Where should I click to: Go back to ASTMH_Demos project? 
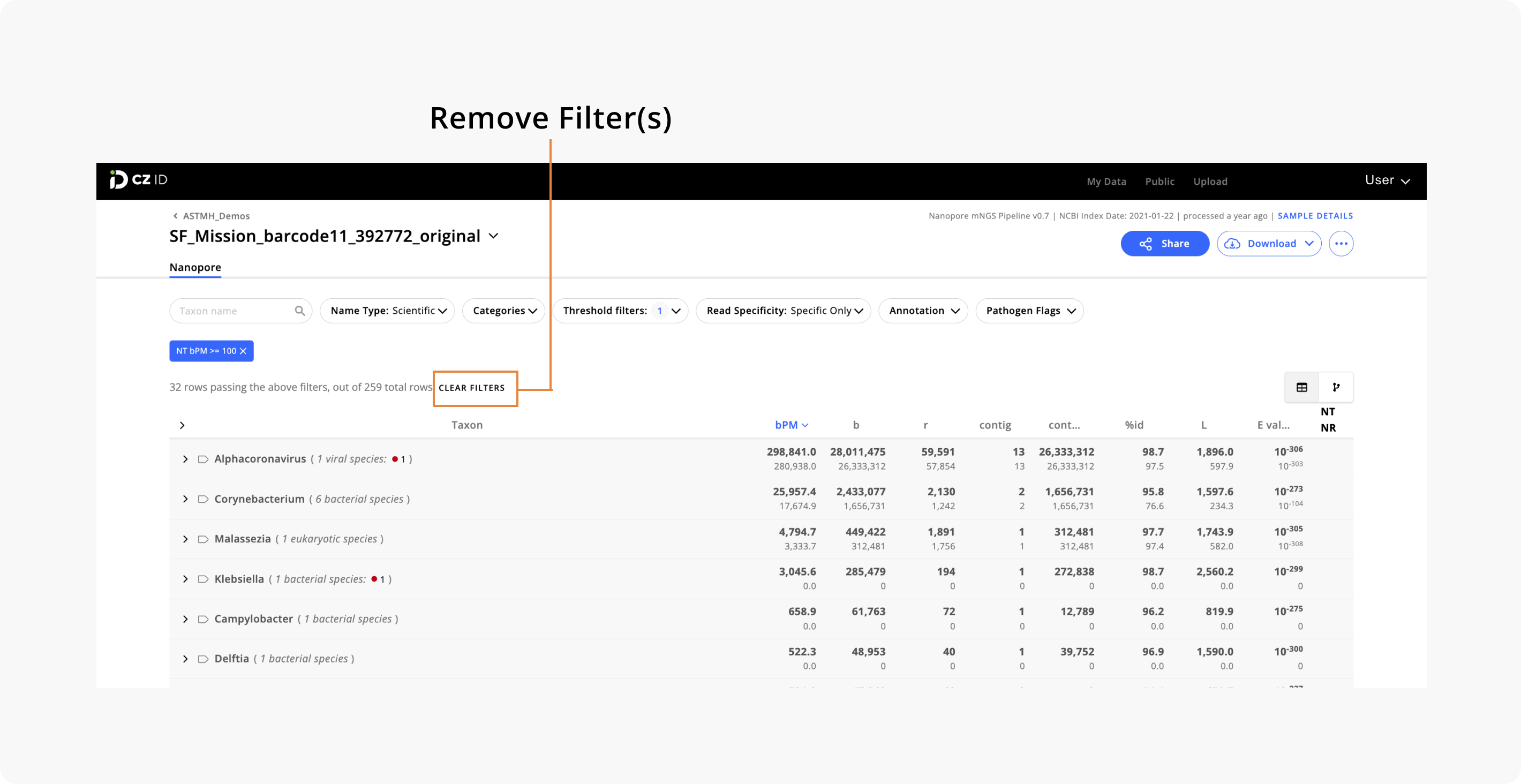click(x=216, y=216)
